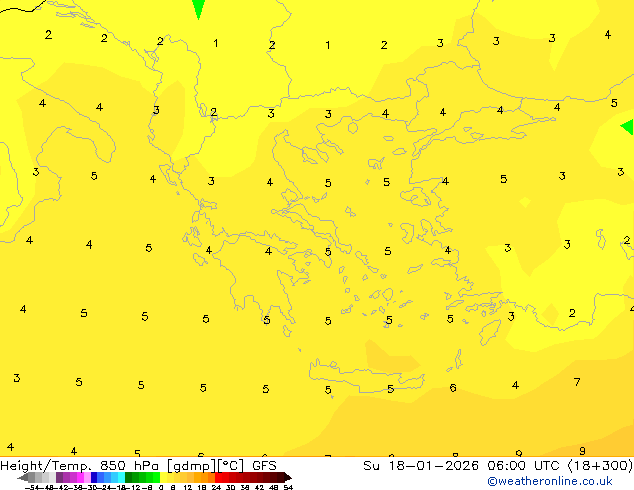Click the grey arrow at the legend's cold end
This screenshot has height=490, width=634.
click(x=23, y=478)
